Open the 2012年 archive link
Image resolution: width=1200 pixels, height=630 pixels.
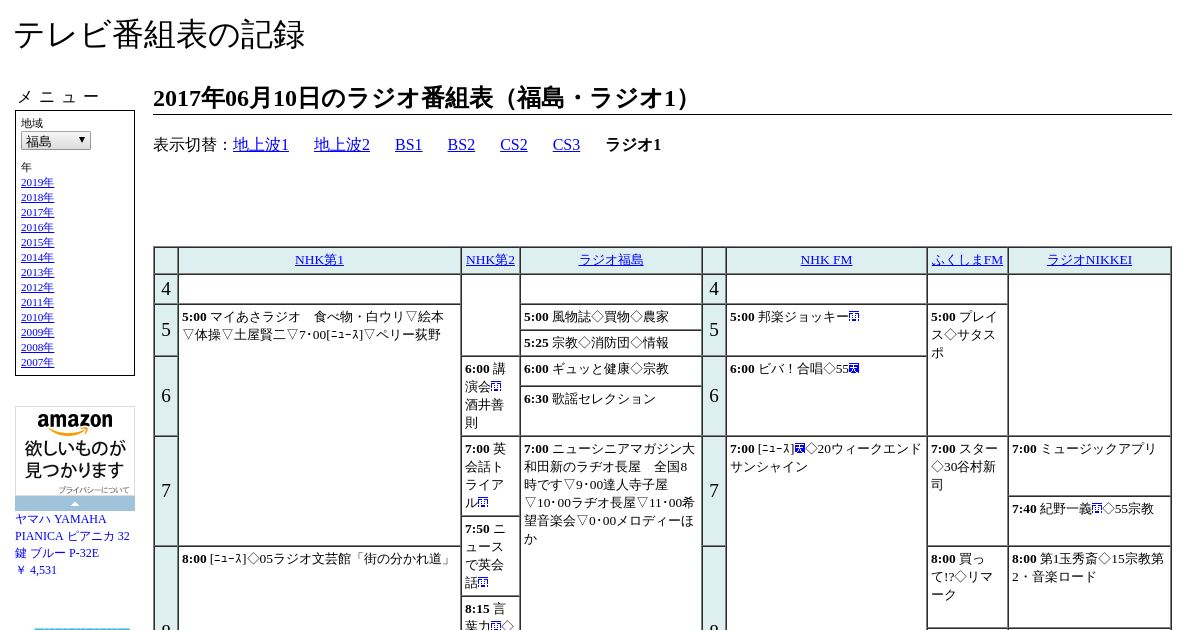click(37, 287)
